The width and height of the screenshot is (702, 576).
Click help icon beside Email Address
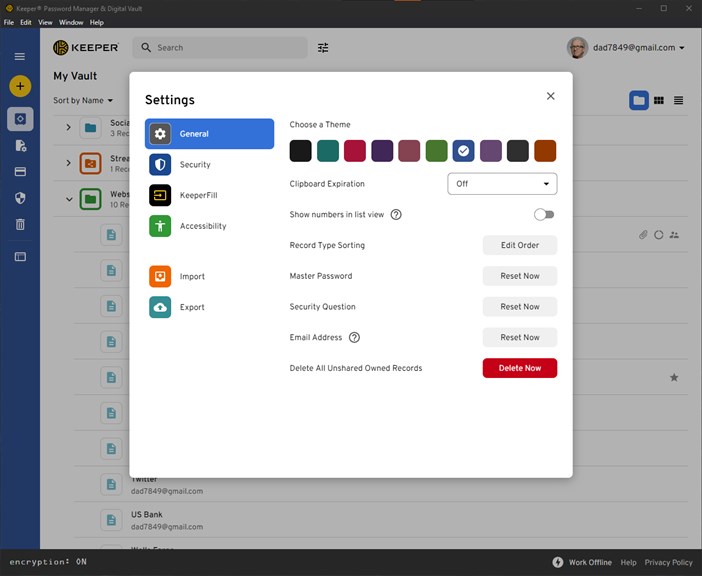click(354, 337)
